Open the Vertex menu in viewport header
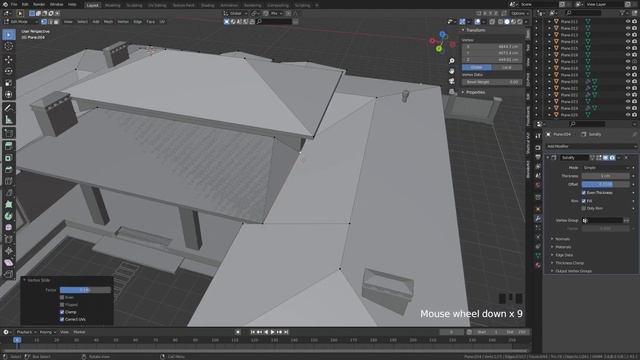 click(x=123, y=22)
